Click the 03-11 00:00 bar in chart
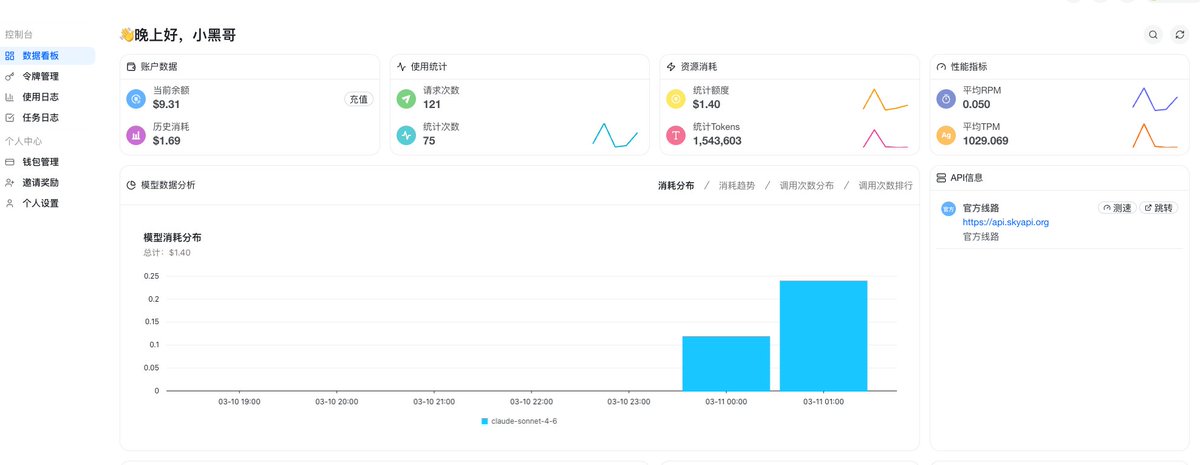 click(x=726, y=363)
